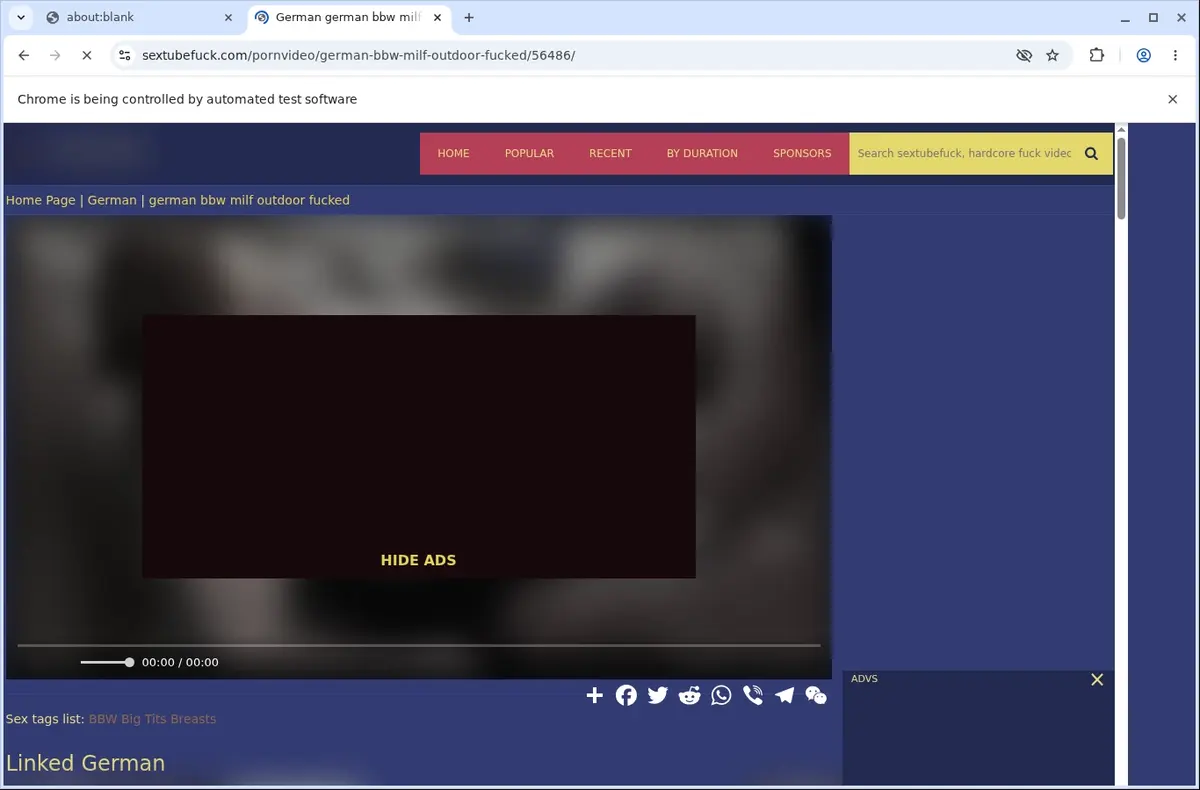Viewport: 1200px width, 790px height.
Task: Open Chrome's three-dot menu
Action: [1175, 55]
